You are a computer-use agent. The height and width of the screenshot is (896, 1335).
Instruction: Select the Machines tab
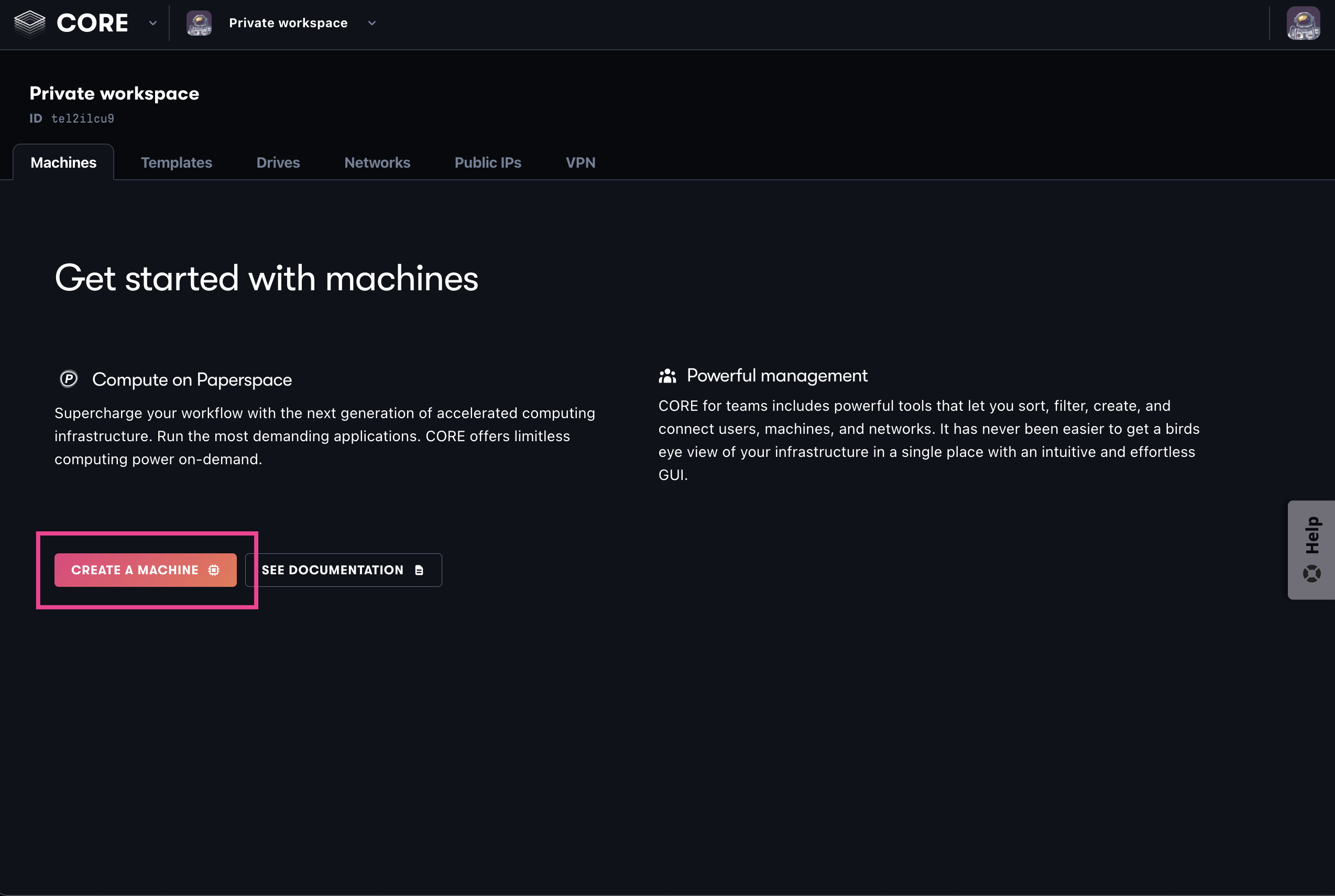pos(63,161)
